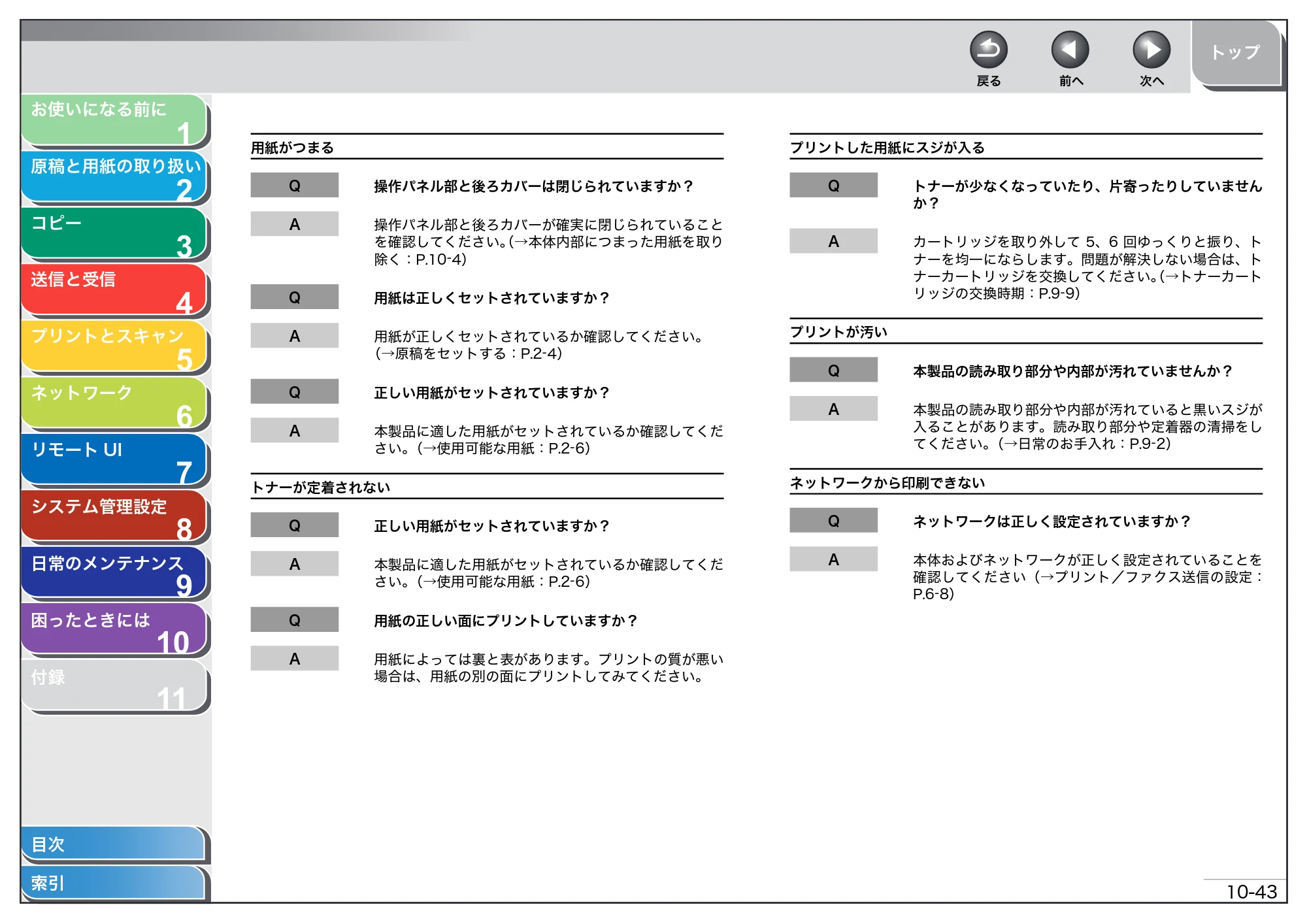The width and height of the screenshot is (1307, 924).
Task: Advance to next page with 次へ icon
Action: tap(1151, 50)
